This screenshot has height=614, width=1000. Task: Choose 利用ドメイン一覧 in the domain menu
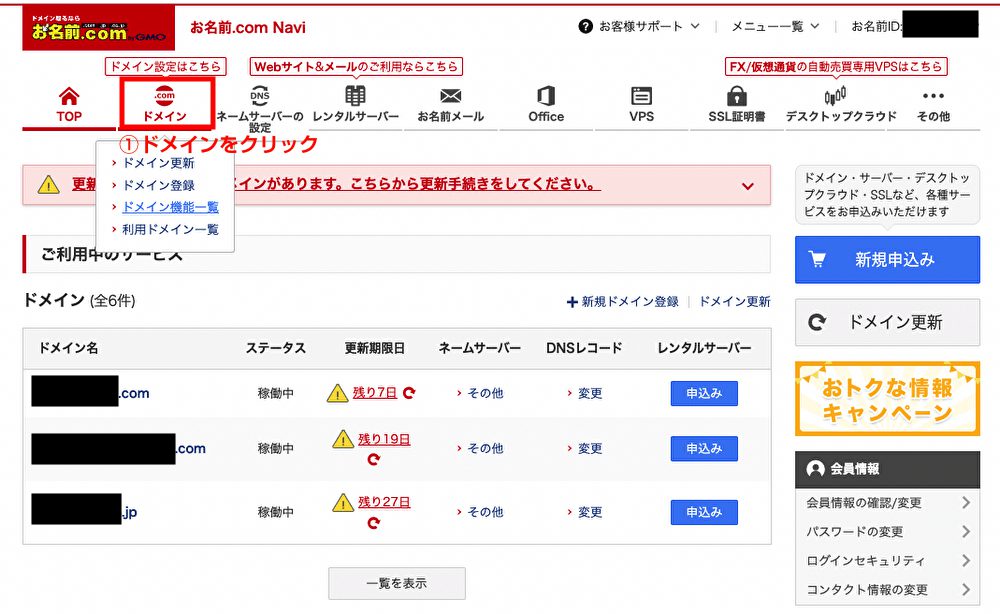pos(170,229)
